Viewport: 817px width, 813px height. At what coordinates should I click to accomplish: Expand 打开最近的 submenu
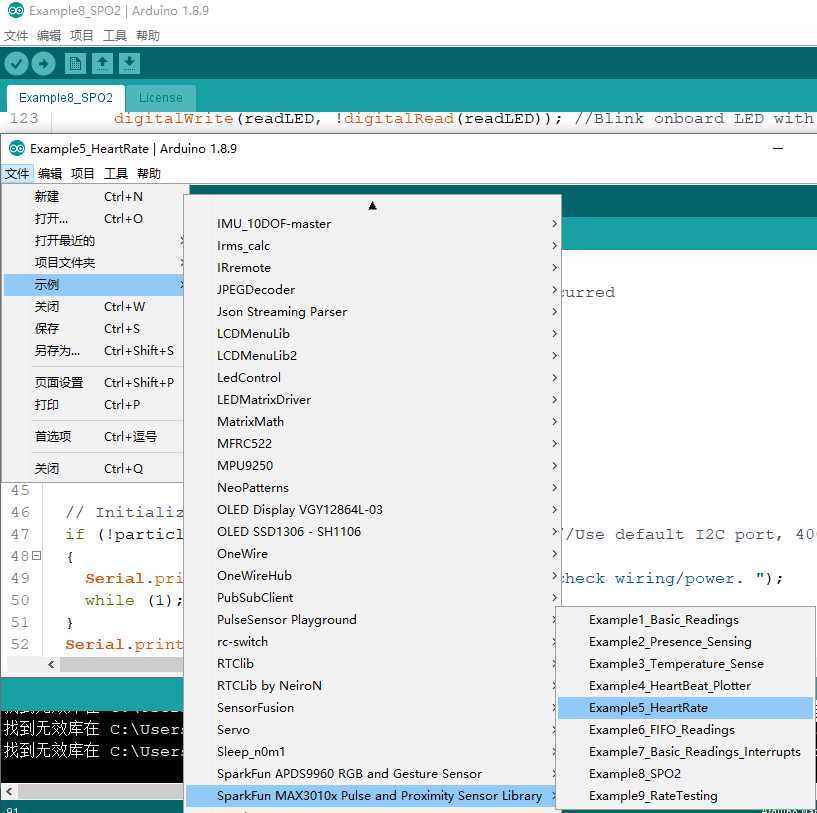(94, 241)
